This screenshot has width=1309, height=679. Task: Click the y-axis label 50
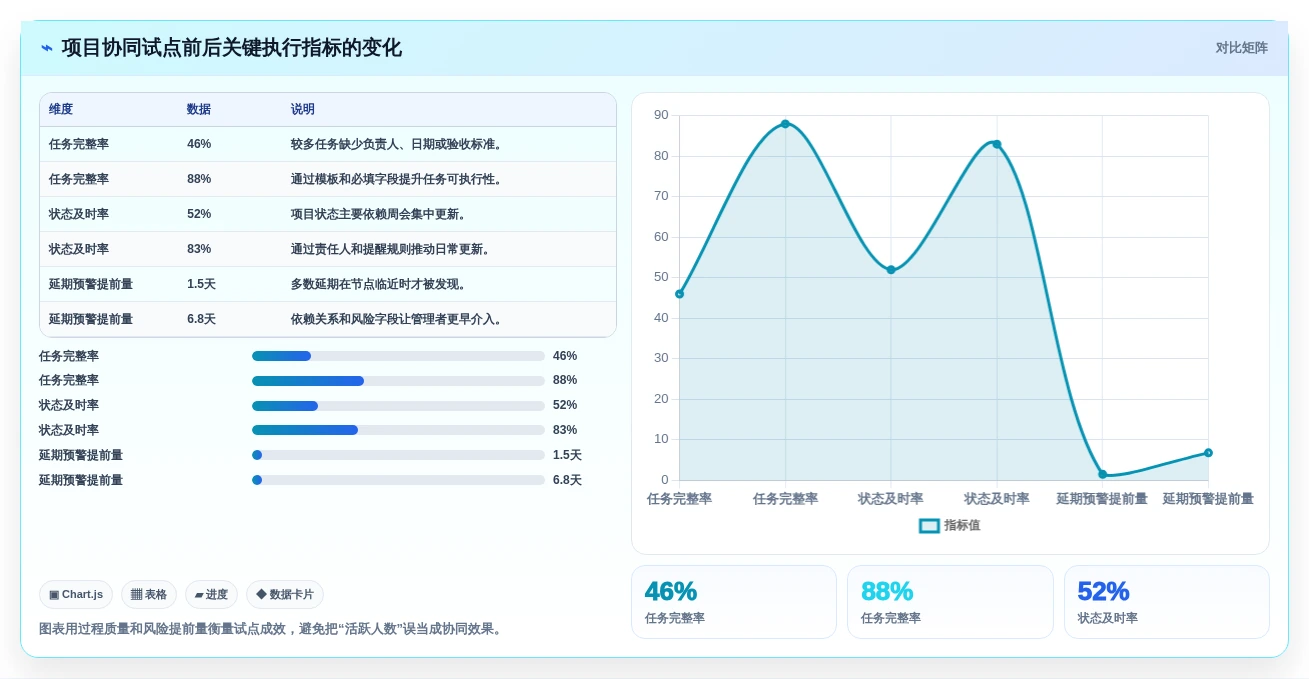[x=661, y=277]
